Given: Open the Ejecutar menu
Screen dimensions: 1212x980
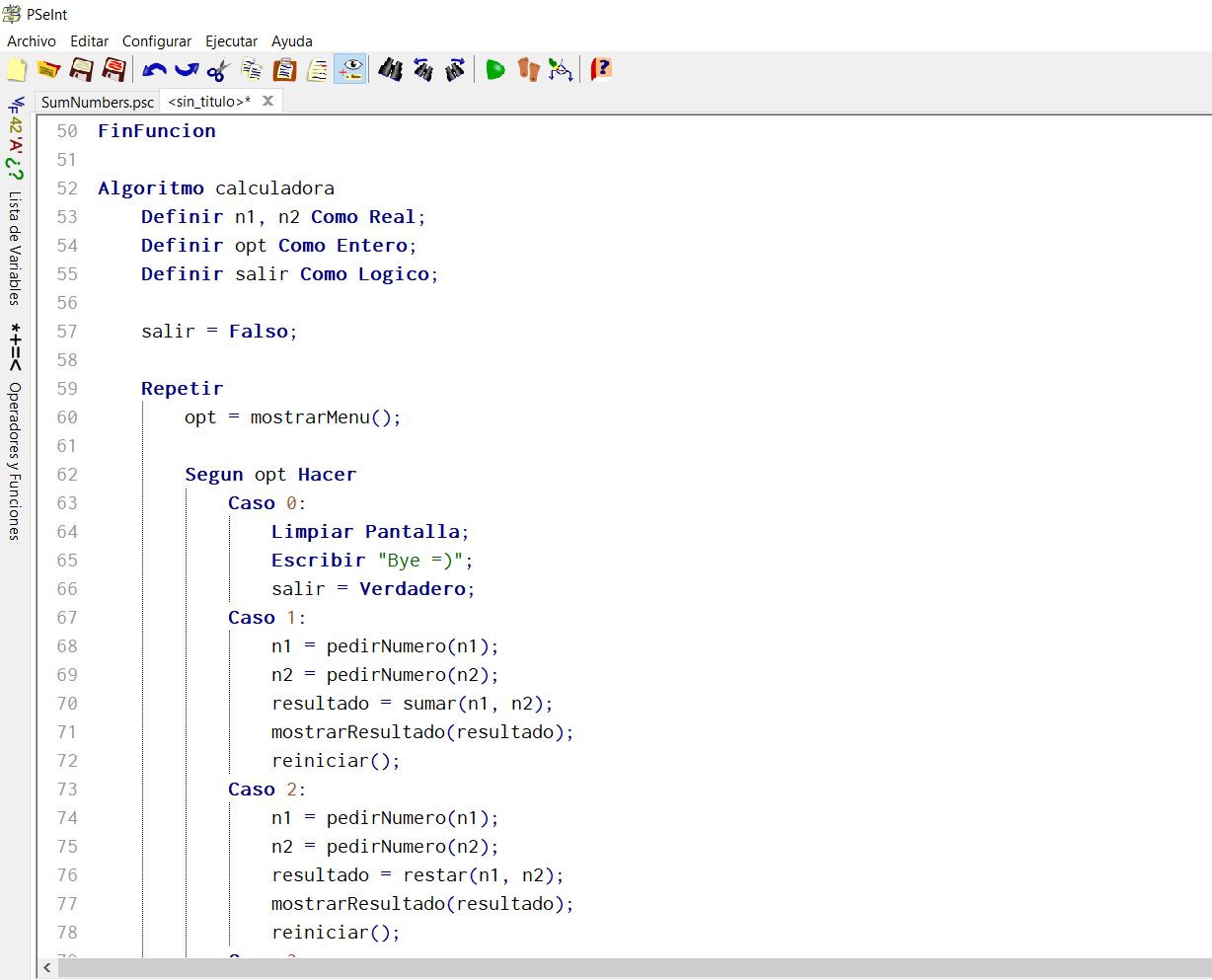Looking at the screenshot, I should click(x=231, y=40).
